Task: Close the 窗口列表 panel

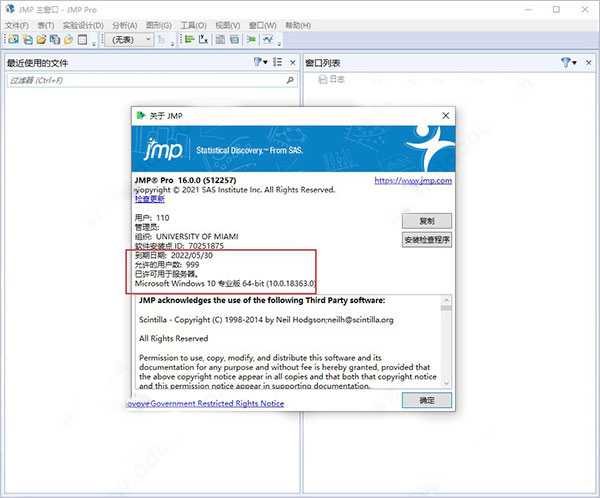Action: pyautogui.click(x=589, y=62)
